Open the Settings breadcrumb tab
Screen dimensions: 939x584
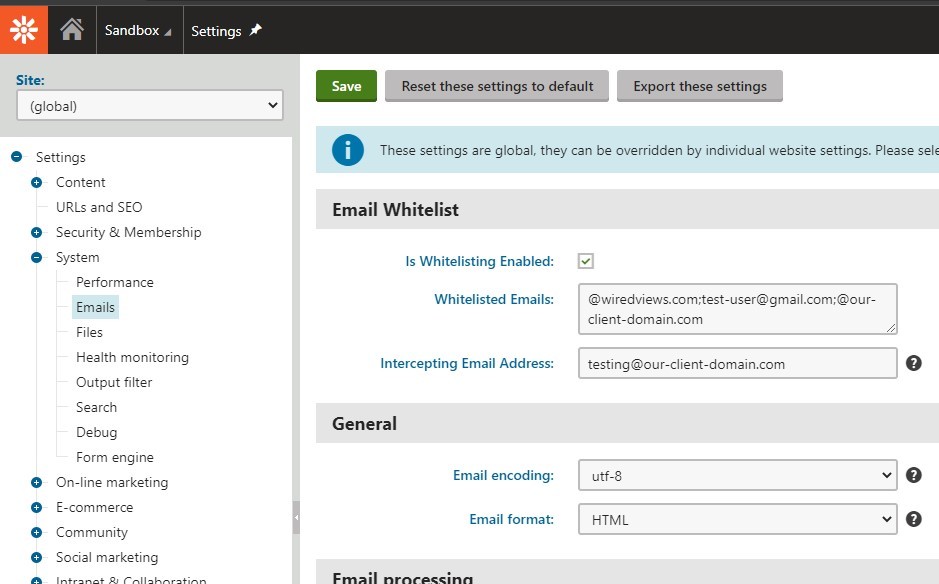pos(216,31)
